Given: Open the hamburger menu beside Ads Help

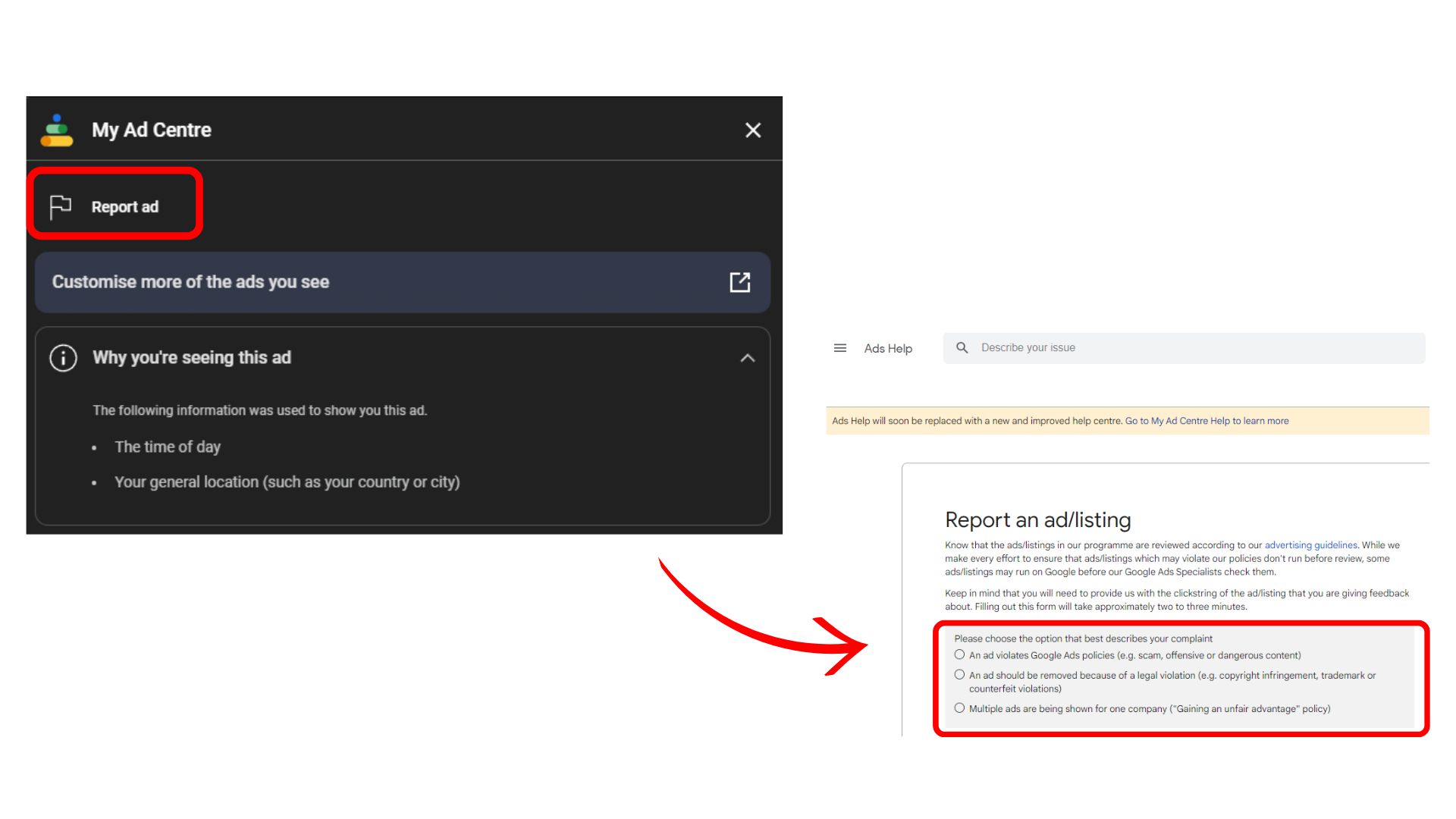Looking at the screenshot, I should [839, 347].
